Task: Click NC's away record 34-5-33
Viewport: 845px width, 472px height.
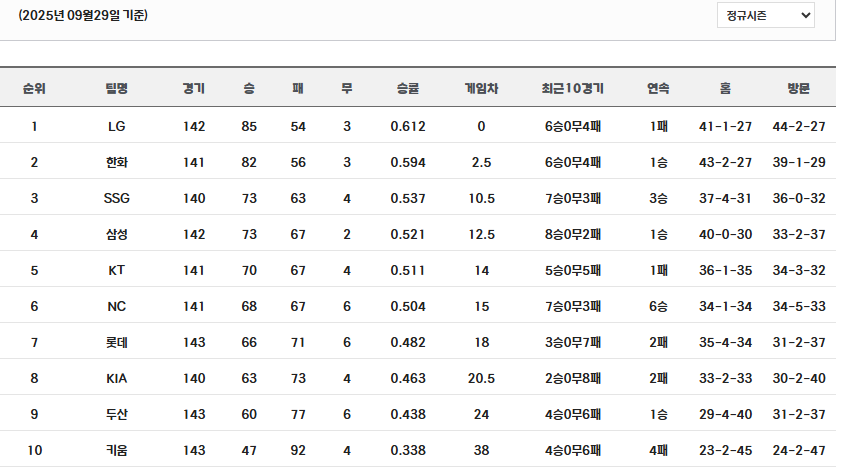Action: pyautogui.click(x=799, y=307)
